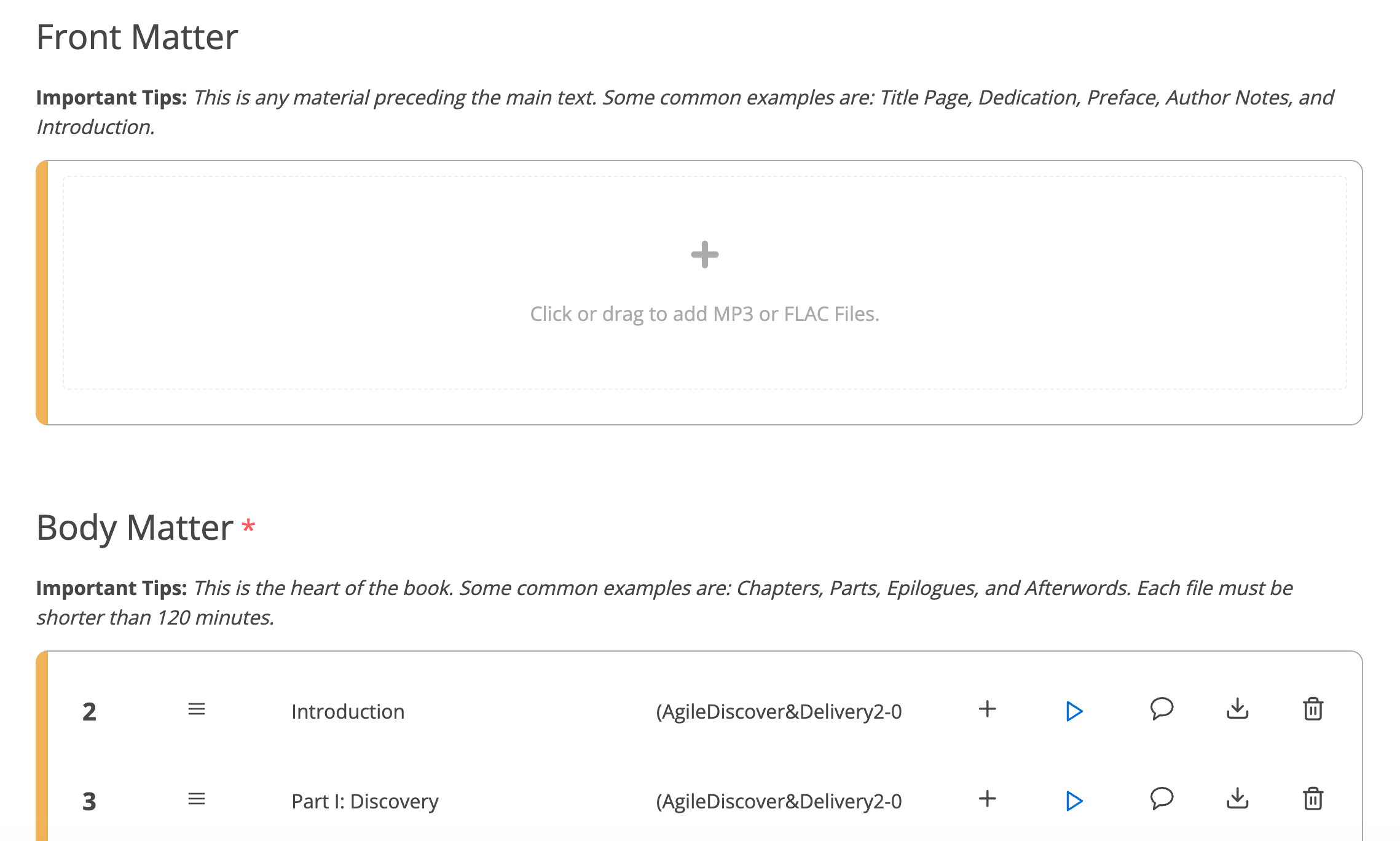Open comments for Part I: Discovery
The image size is (1400, 841).
pyautogui.click(x=1162, y=799)
